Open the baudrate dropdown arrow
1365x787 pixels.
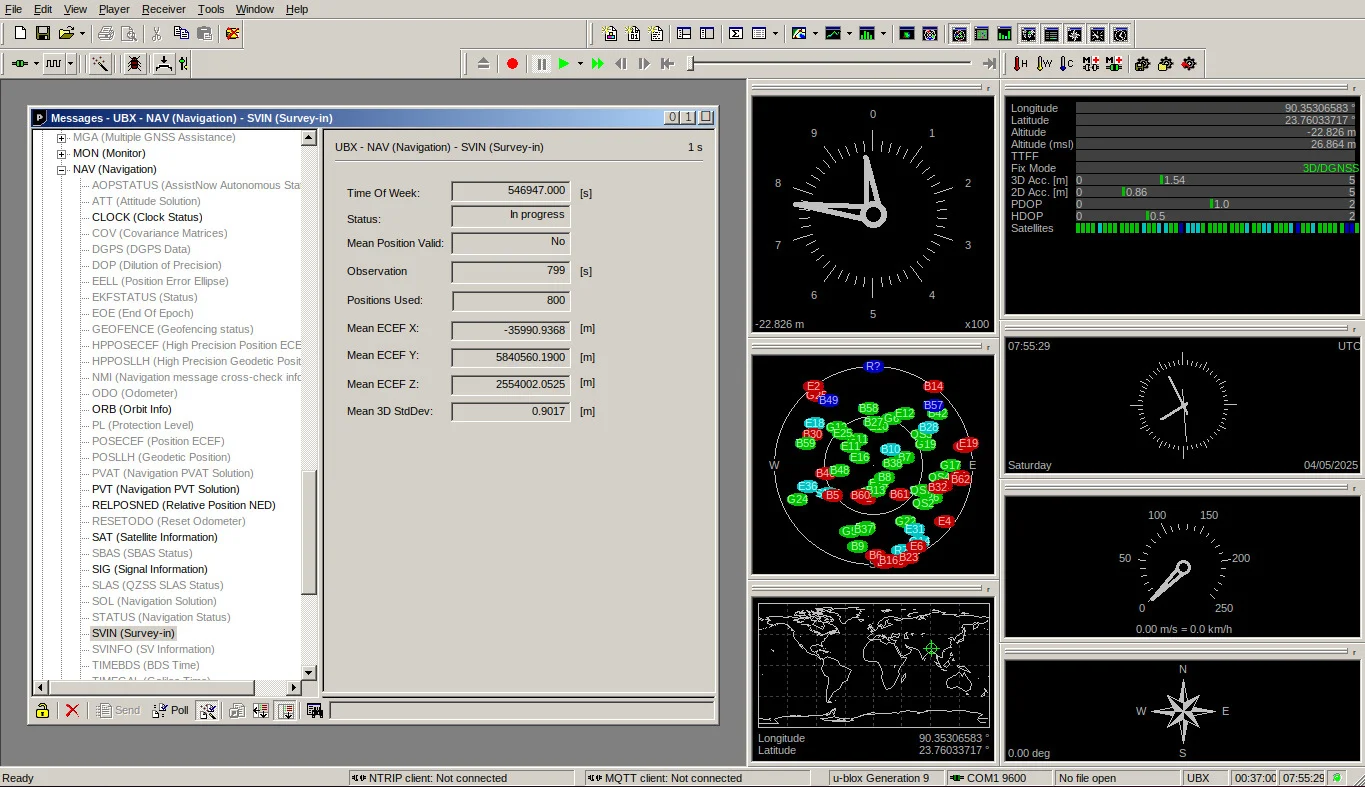tap(70, 63)
